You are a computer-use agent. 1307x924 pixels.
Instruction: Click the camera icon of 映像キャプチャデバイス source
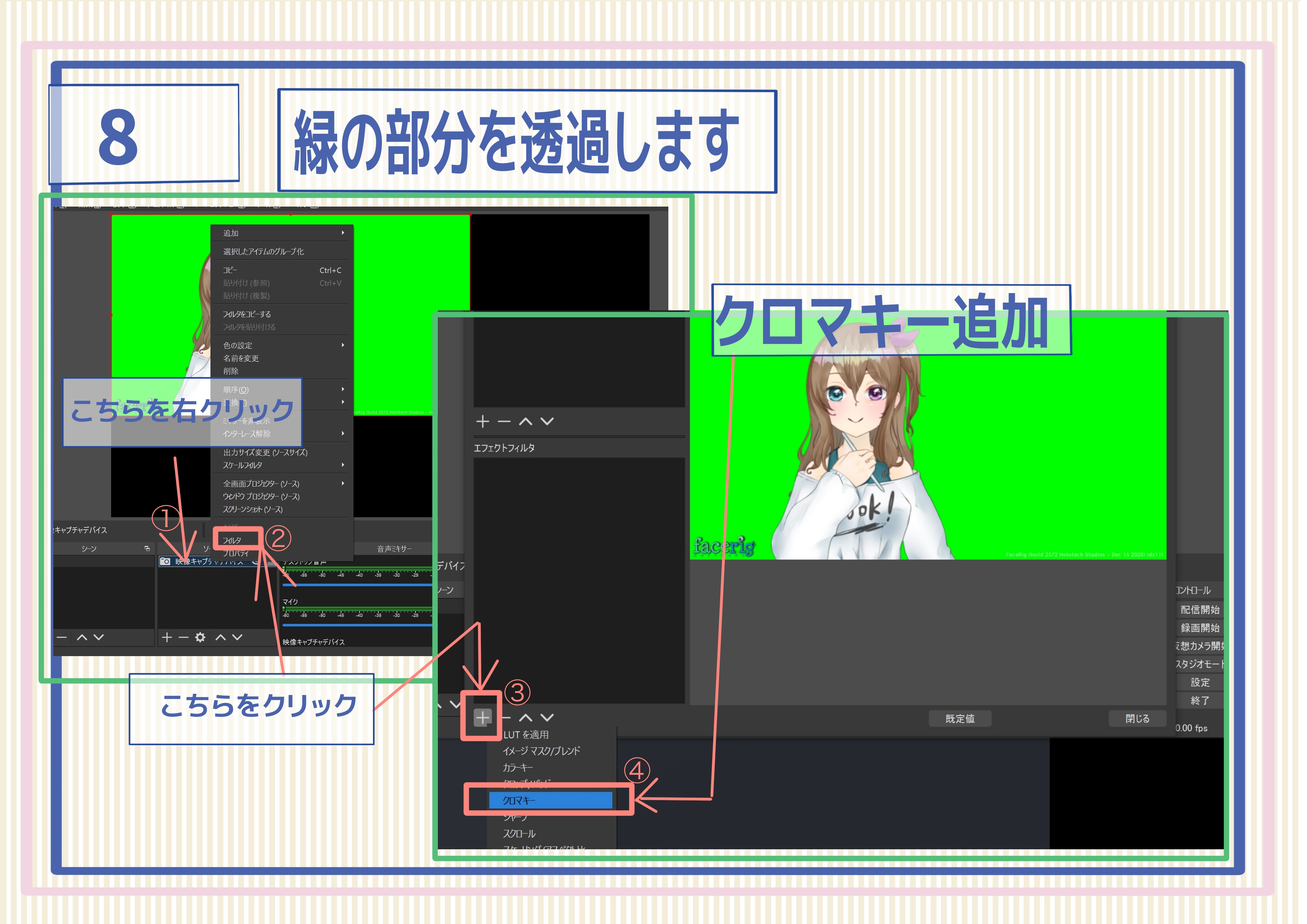[165, 561]
